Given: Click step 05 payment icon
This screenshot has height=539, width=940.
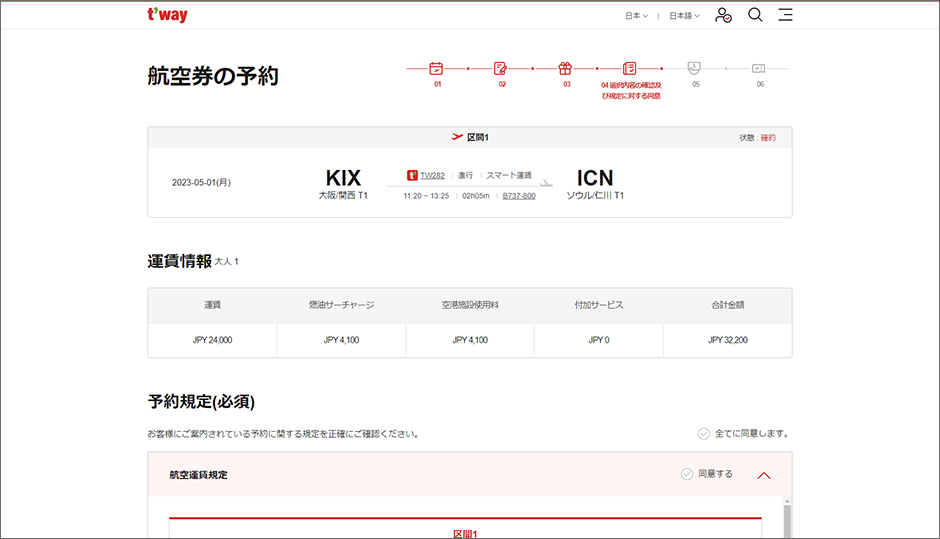Looking at the screenshot, I should [694, 69].
